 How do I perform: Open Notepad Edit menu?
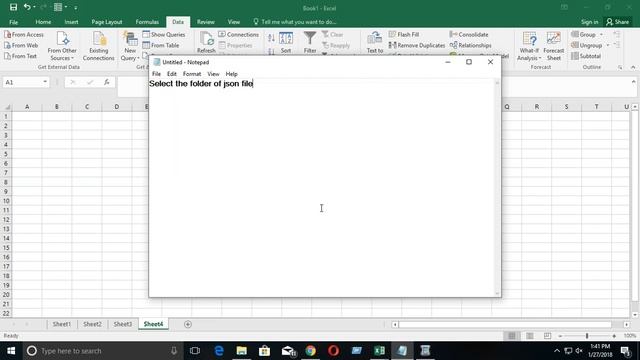pos(172,74)
